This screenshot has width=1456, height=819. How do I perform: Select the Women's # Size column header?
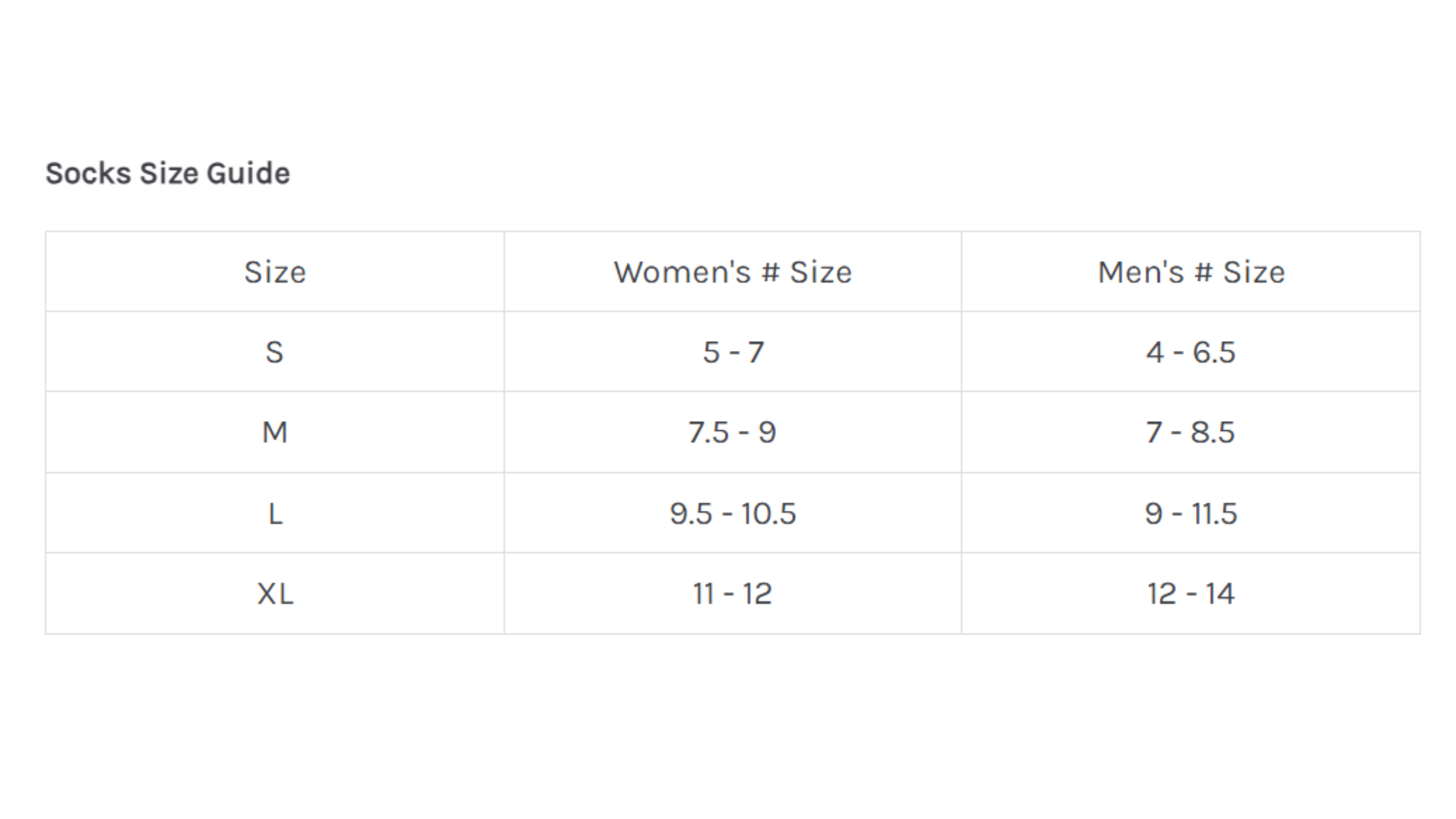click(x=733, y=272)
